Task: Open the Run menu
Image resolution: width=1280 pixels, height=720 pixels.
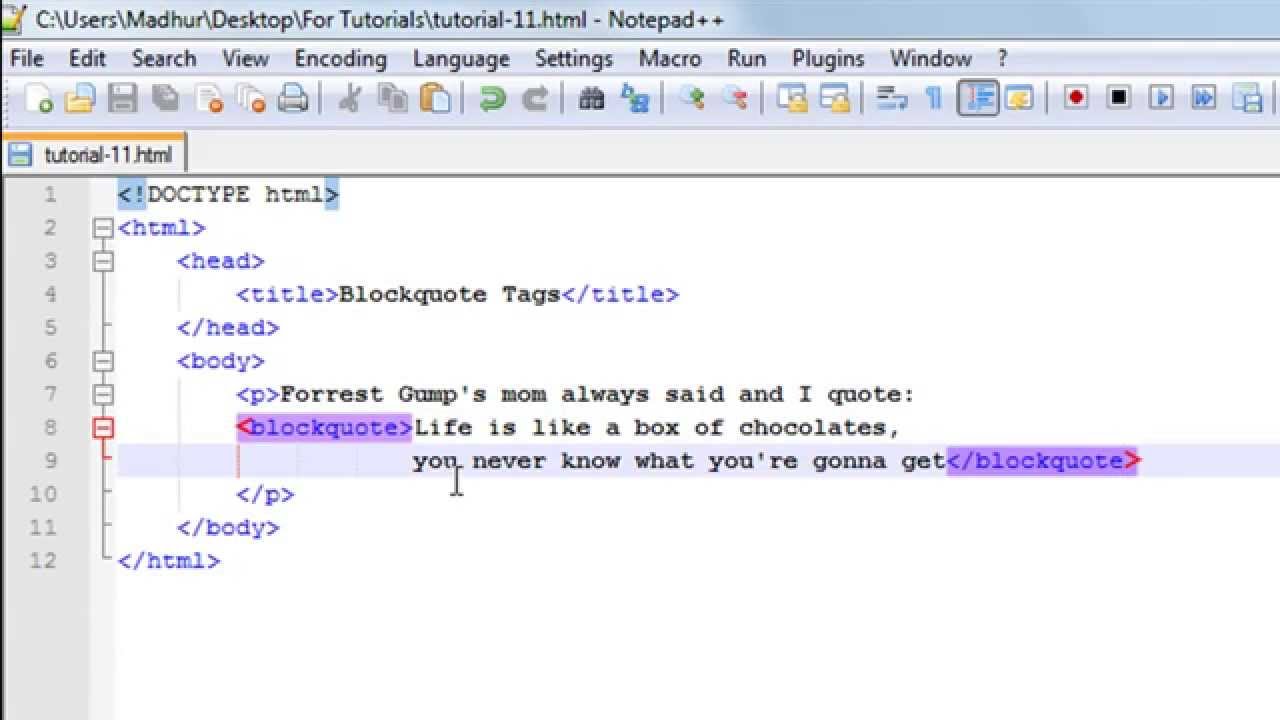Action: point(747,59)
